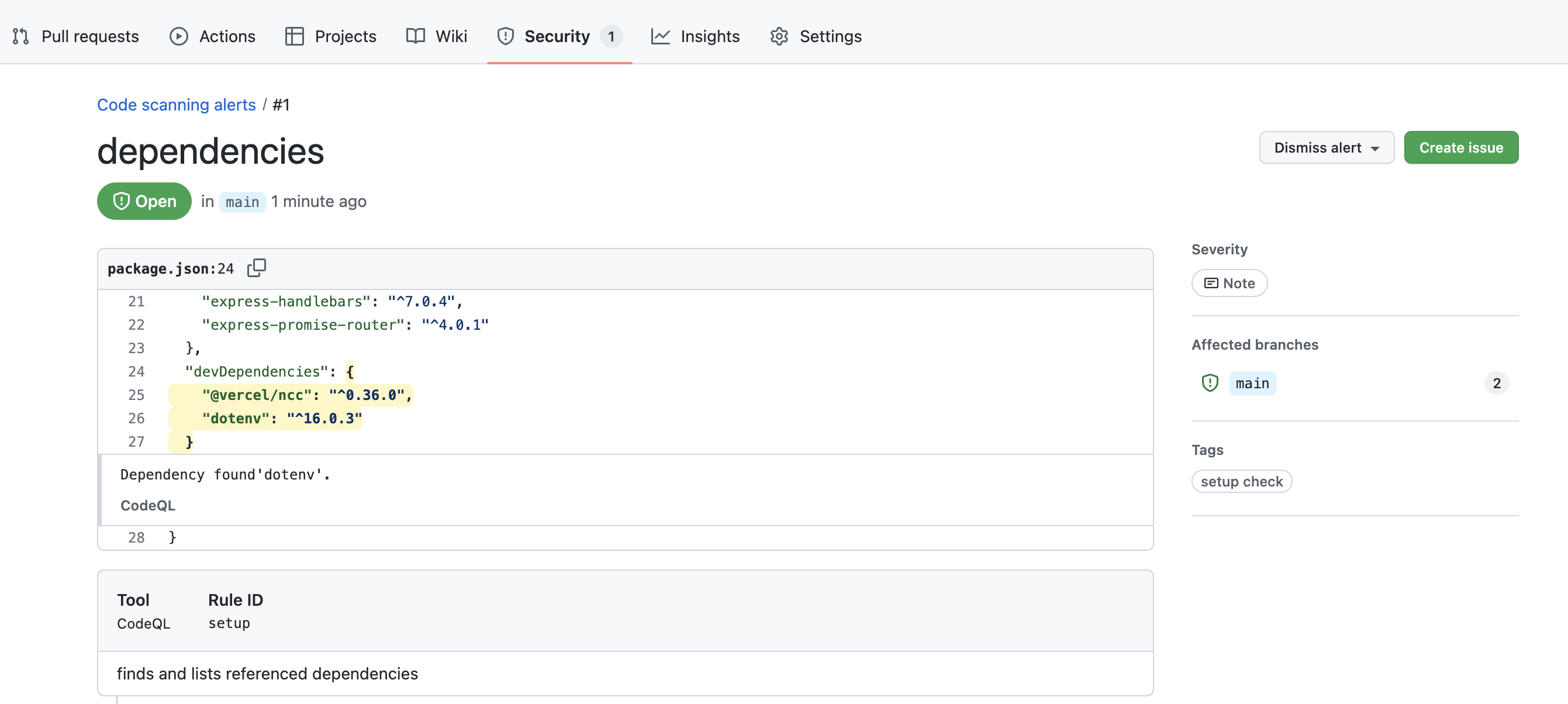Select the Actions play icon
This screenshot has height=704, width=1568.
click(177, 36)
